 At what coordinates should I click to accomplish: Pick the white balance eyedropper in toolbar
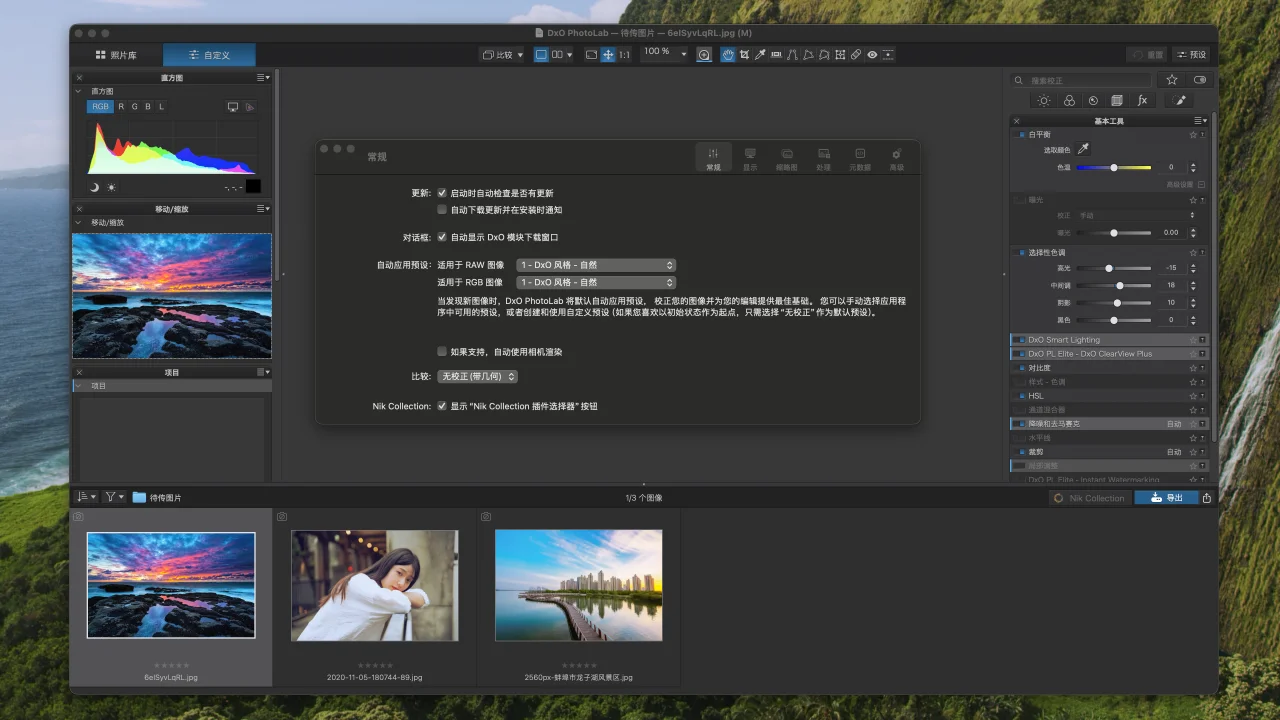pos(760,55)
